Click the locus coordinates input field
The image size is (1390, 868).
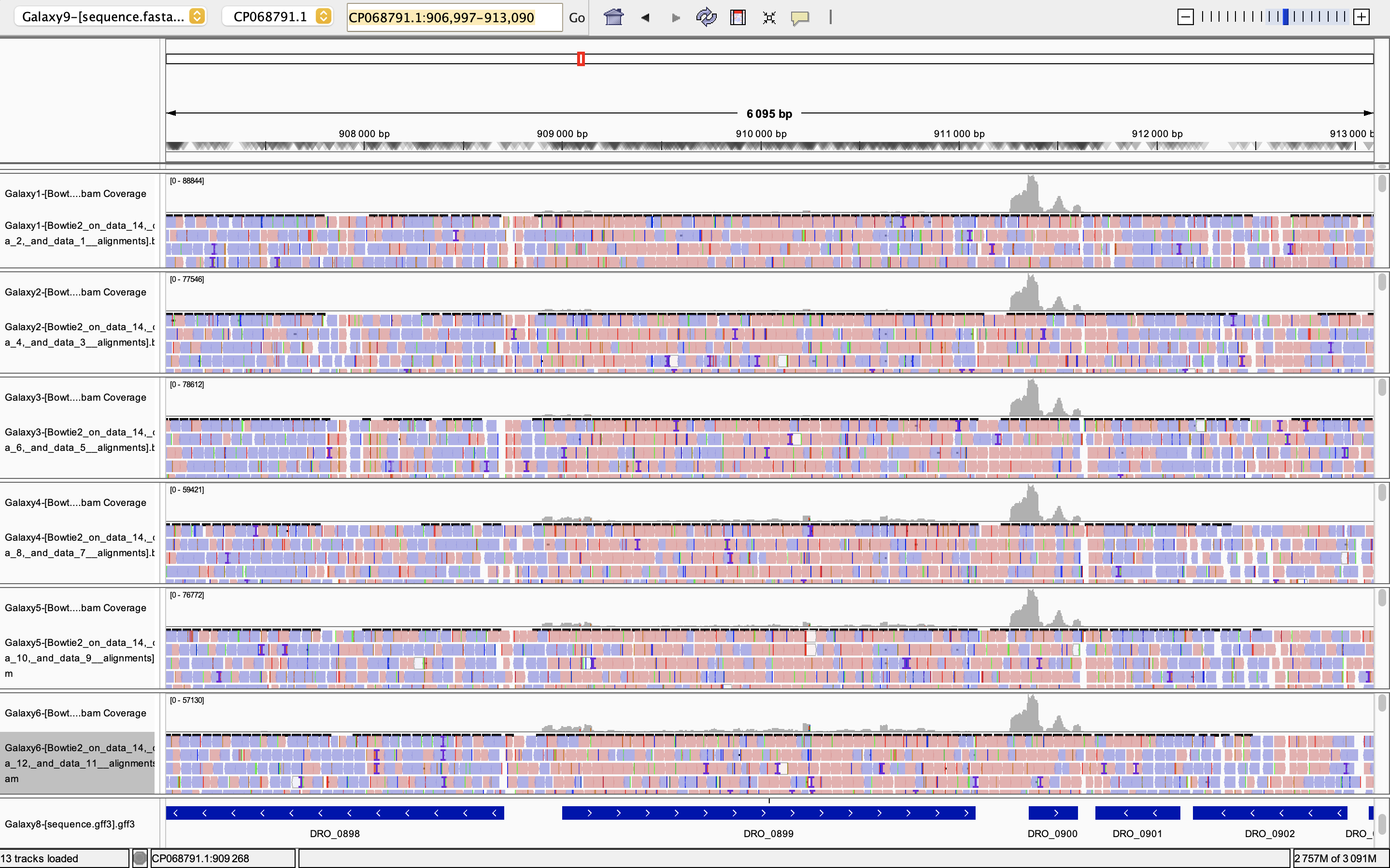[454, 18]
